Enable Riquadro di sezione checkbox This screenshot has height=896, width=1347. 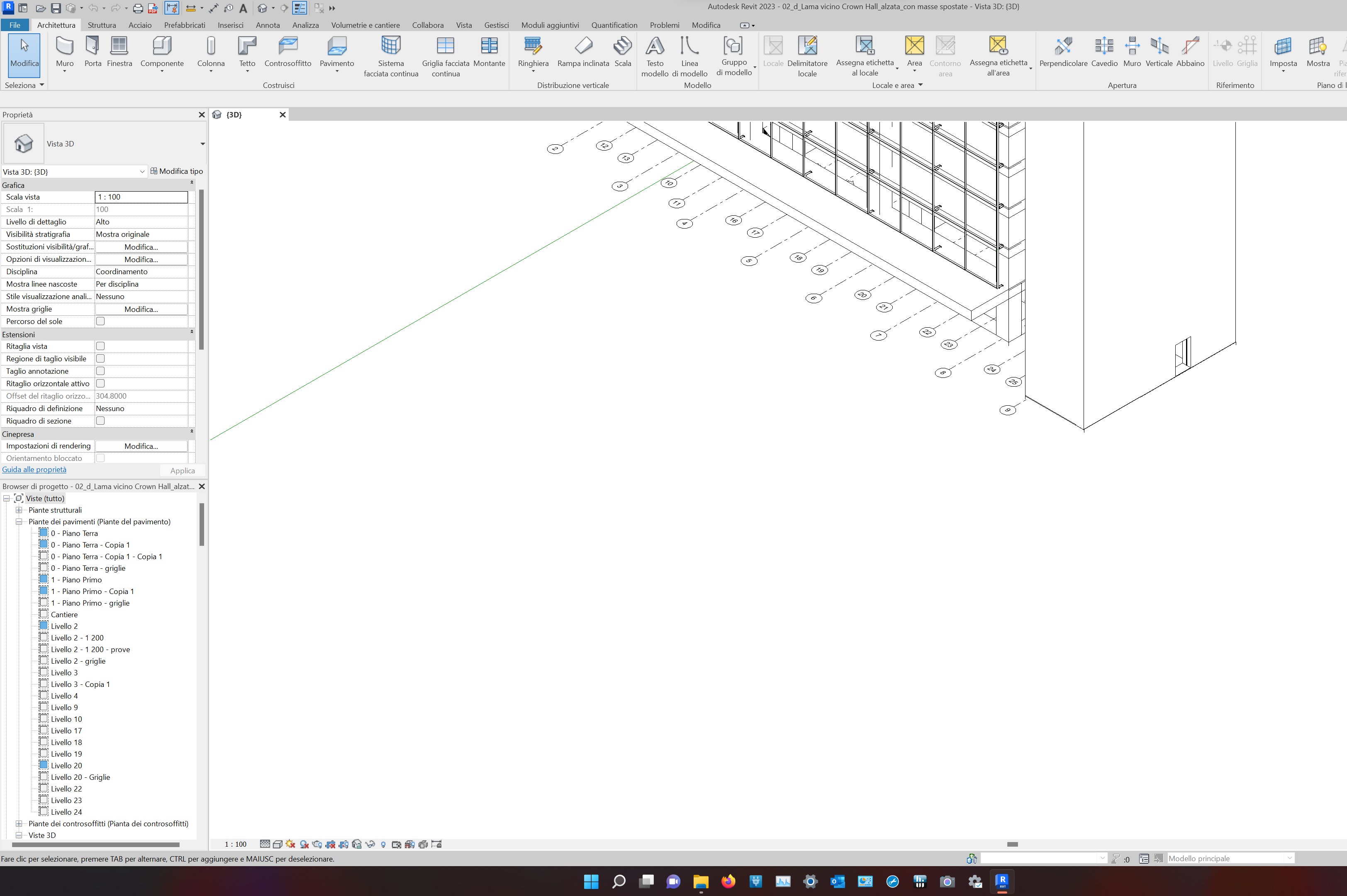point(100,421)
